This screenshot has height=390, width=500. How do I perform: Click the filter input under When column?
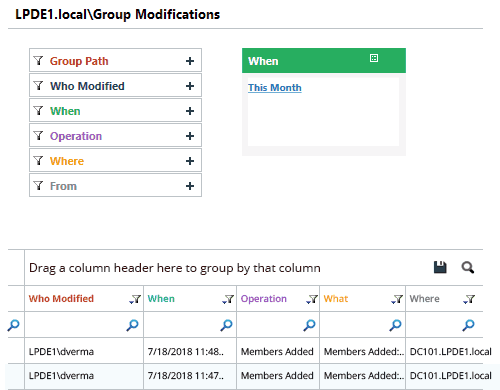(x=183, y=325)
